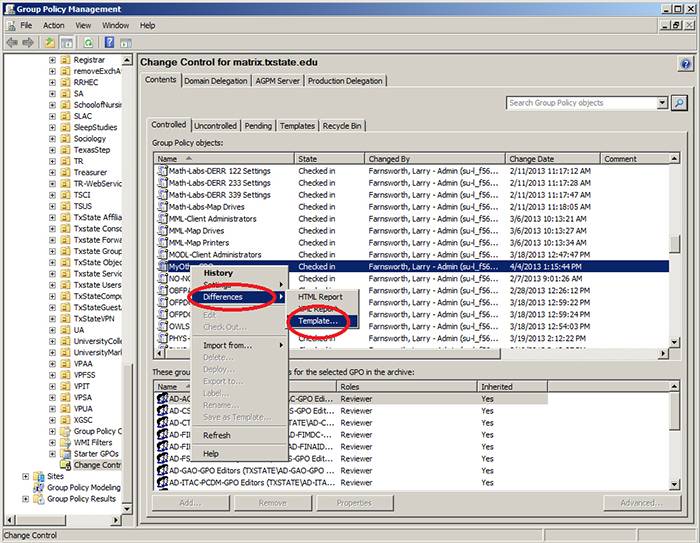This screenshot has width=700, height=543.
Task: Click the green Refresh toolbar icon
Action: (88, 43)
